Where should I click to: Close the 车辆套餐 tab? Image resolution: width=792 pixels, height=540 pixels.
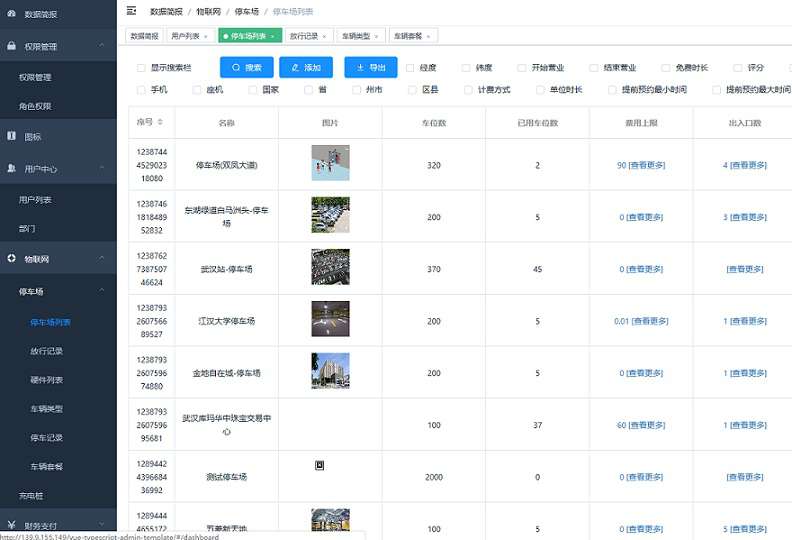click(x=428, y=36)
